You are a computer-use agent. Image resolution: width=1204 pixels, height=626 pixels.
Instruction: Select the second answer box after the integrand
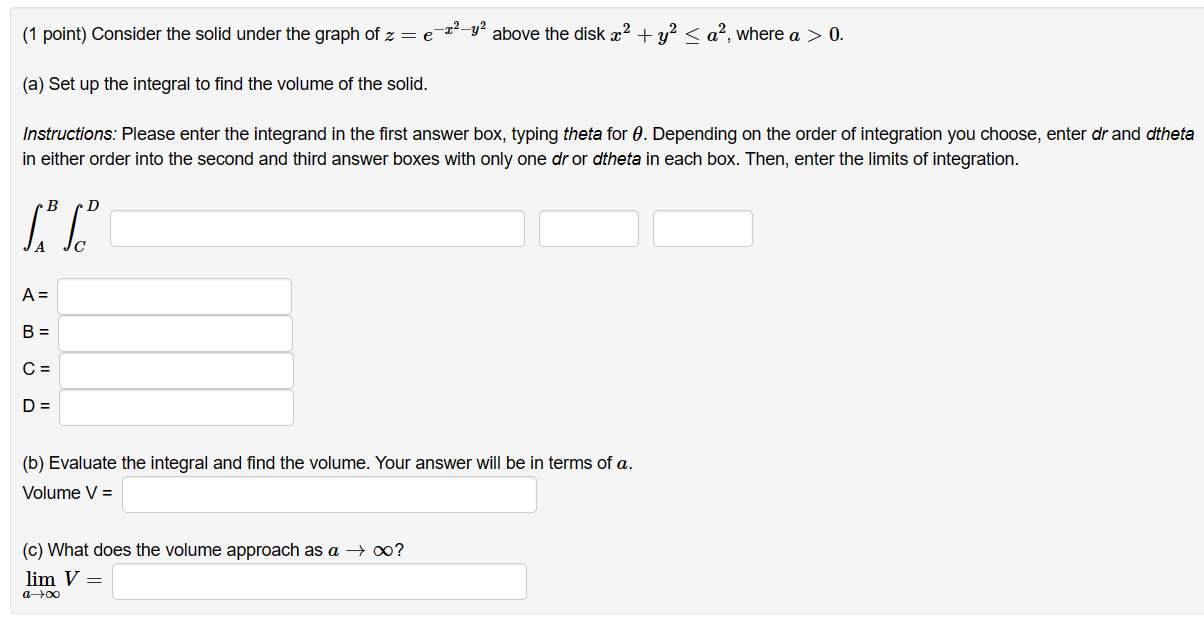[x=588, y=228]
